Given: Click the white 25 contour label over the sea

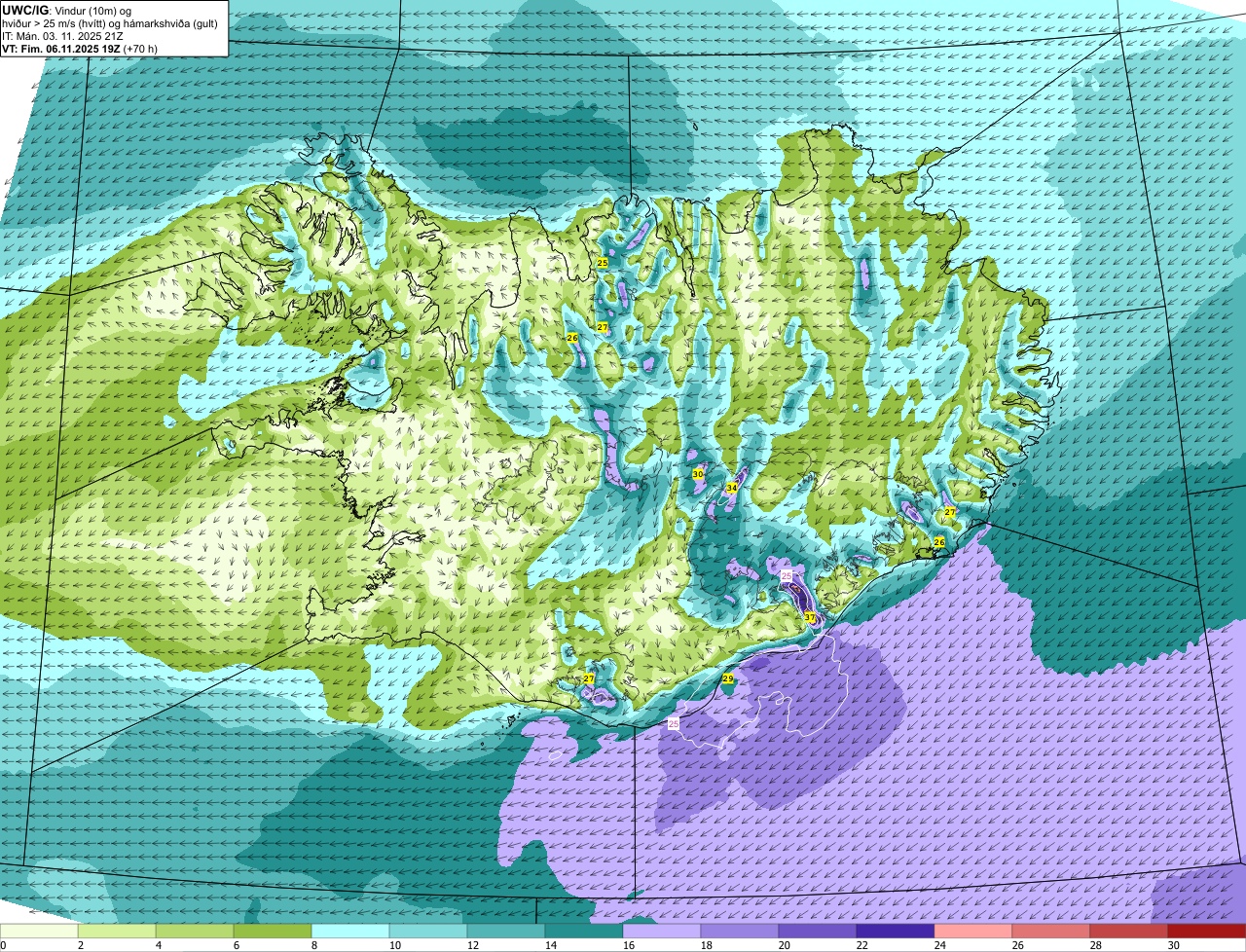Looking at the screenshot, I should pos(674,724).
